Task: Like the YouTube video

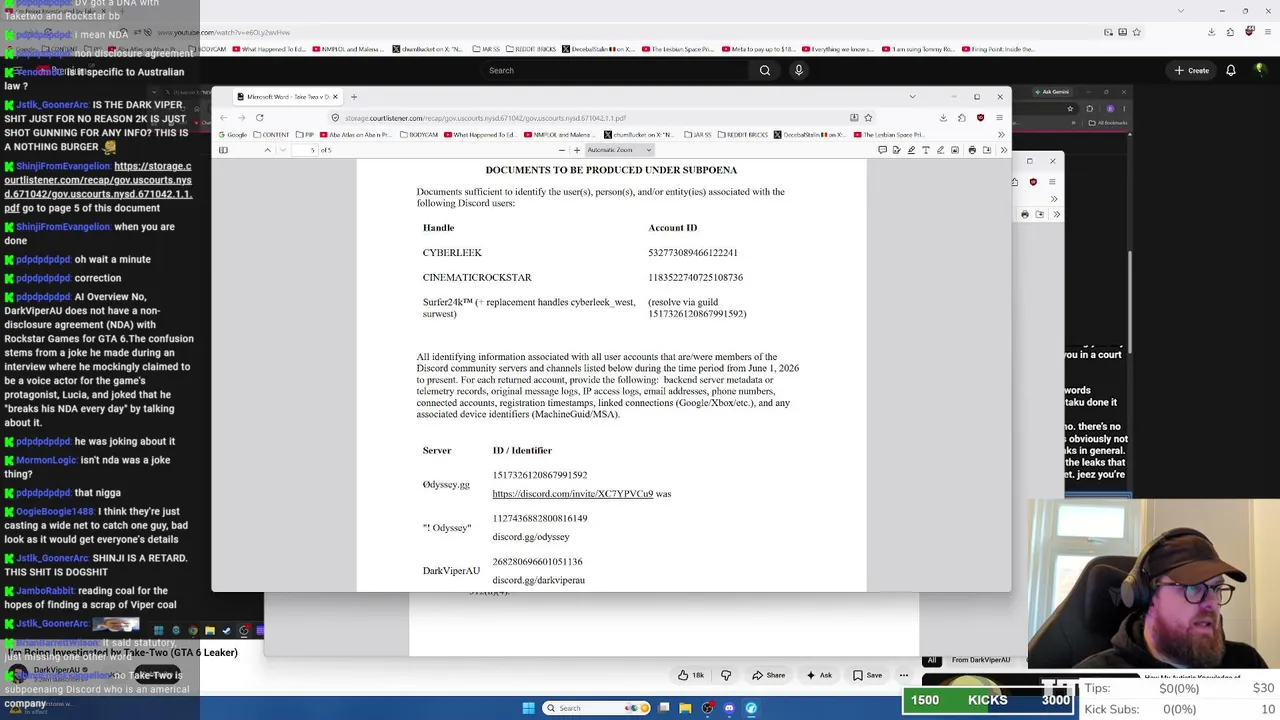Action: pyautogui.click(x=691, y=675)
